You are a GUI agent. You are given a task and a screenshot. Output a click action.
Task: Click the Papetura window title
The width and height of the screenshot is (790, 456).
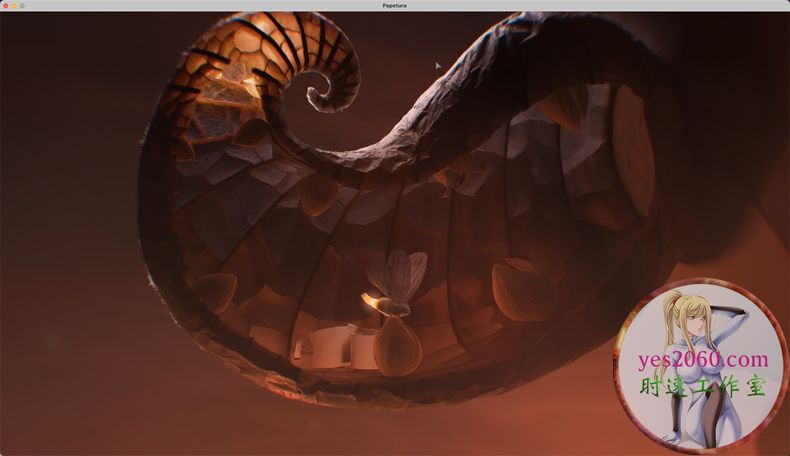(394, 6)
